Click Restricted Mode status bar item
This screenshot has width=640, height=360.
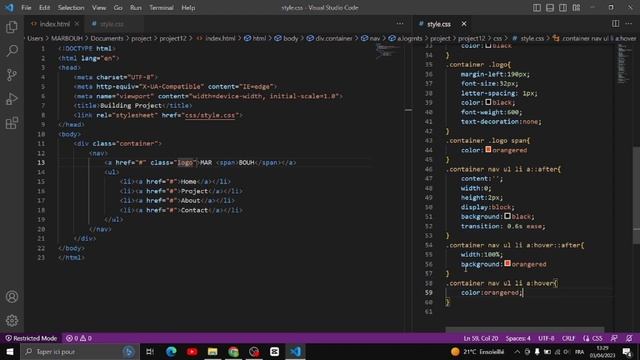tap(31, 338)
